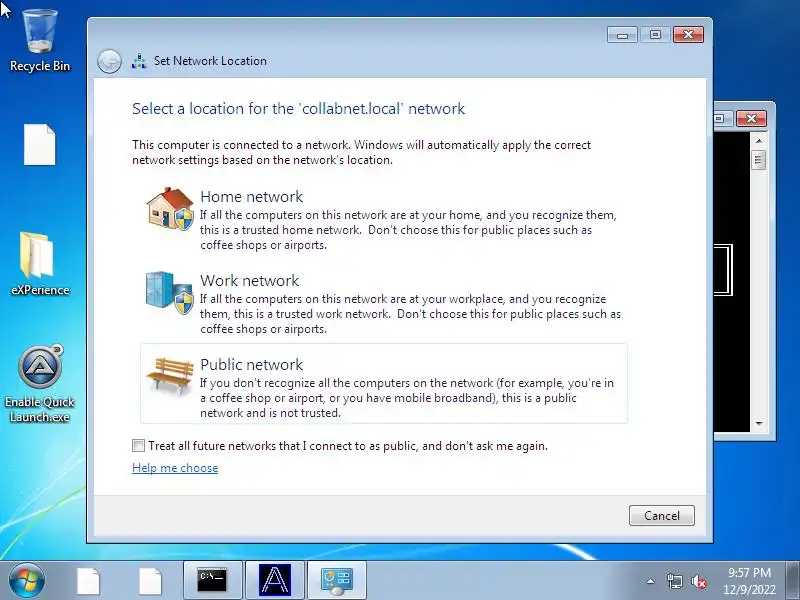Choose the Home network heading
Screen dimensions: 800x600
pyautogui.click(x=252, y=196)
